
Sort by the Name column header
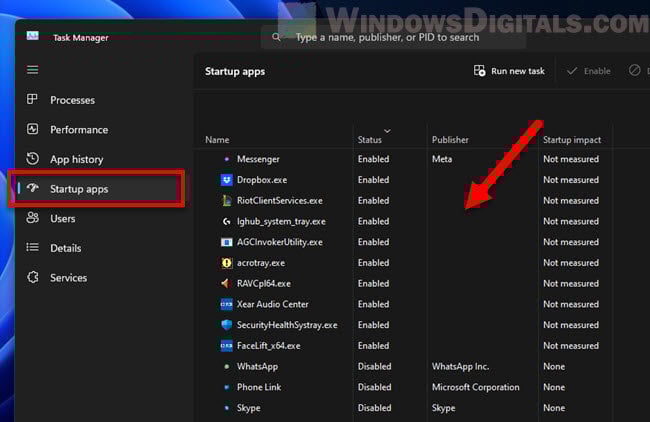pos(217,140)
